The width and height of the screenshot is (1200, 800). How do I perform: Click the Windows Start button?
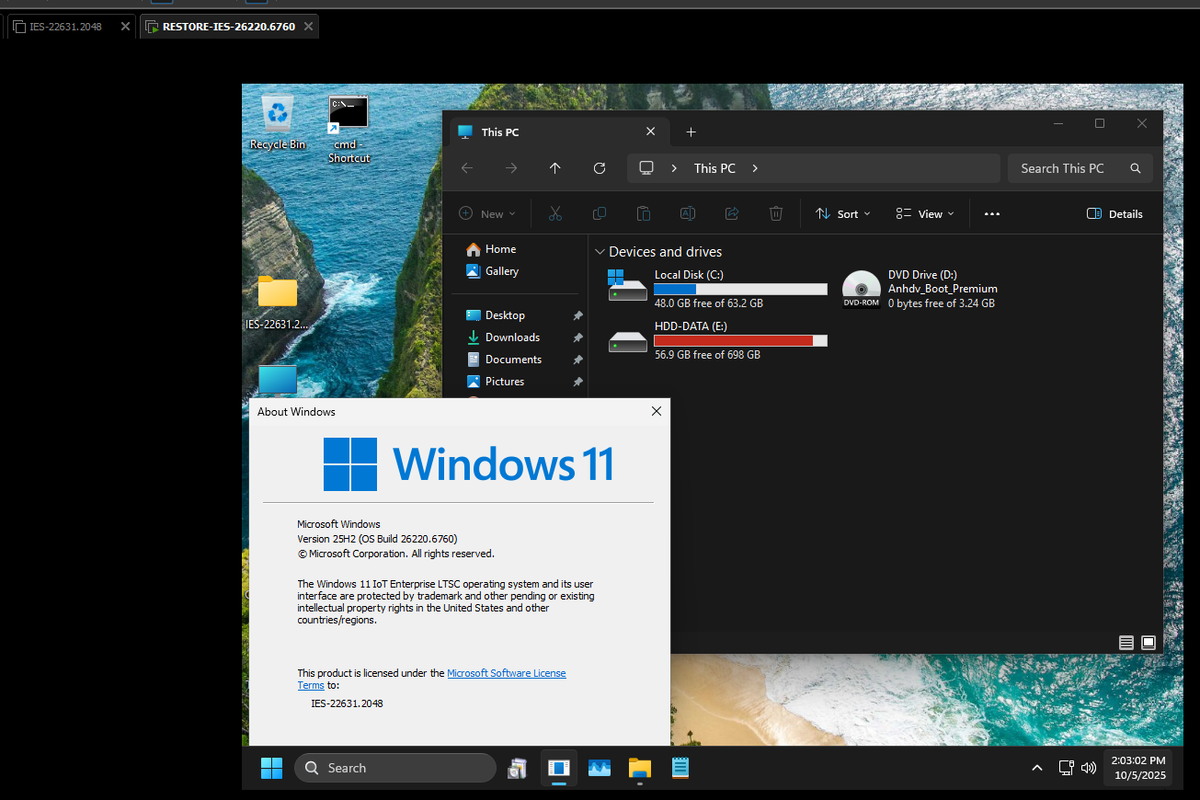[x=271, y=768]
